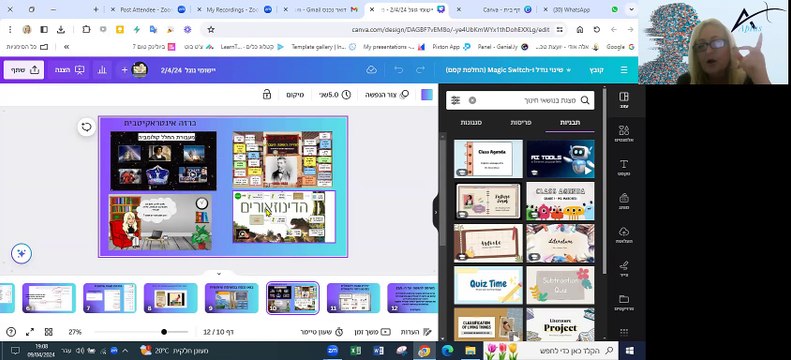Viewport: 791px width, 360px height.
Task: Open the Resize and Magic Switch dropdown
Action: point(508,70)
